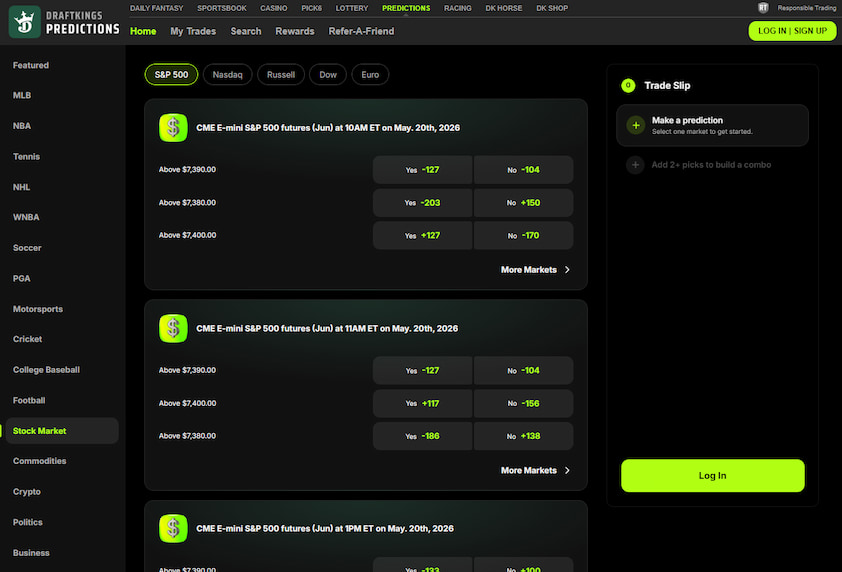Screen dimensions: 842x572
Task: Expand More Markets arrow for 11AM card
Action: tap(567, 470)
